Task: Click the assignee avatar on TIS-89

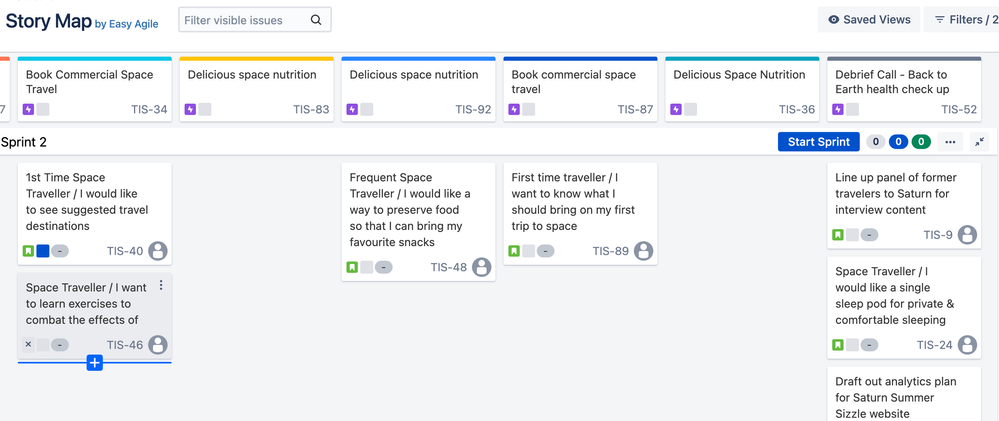Action: [x=643, y=251]
